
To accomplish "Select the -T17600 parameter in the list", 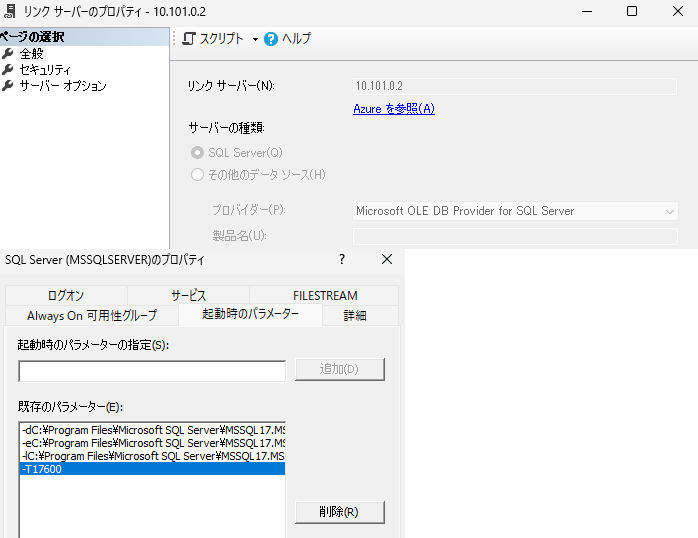I will [150, 468].
